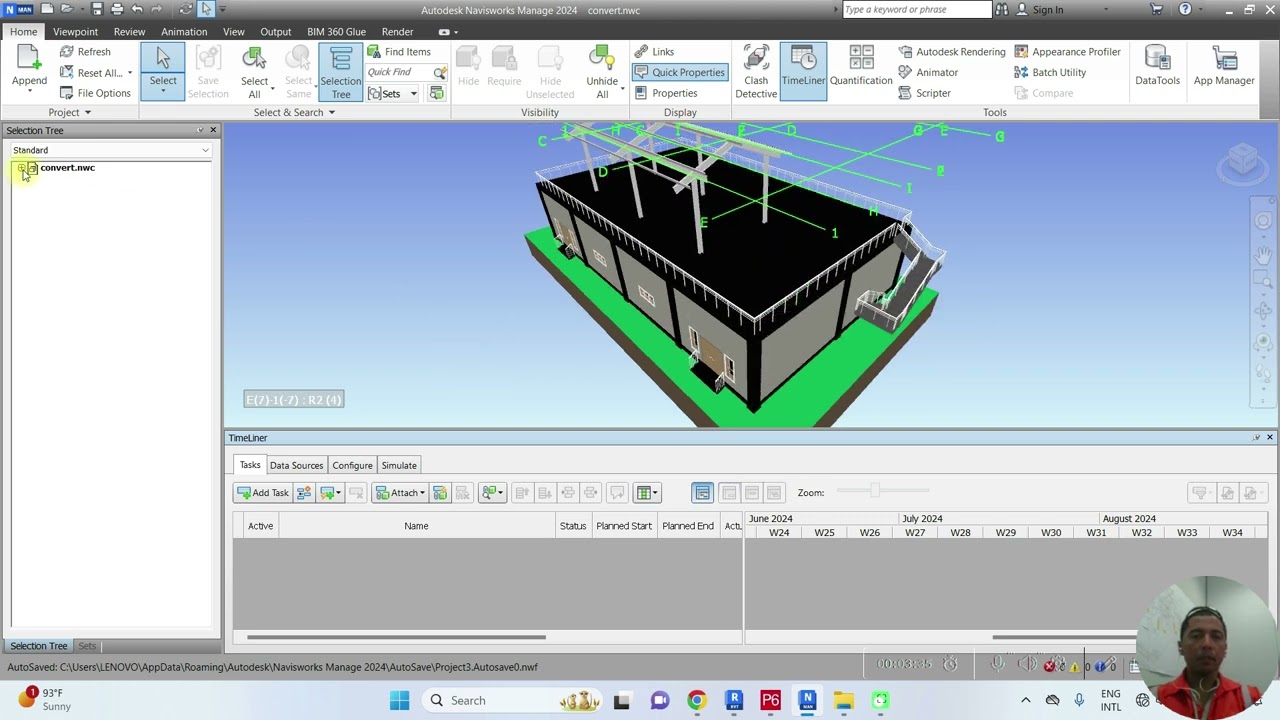This screenshot has width=1280, height=720.
Task: Open Chrome from the taskbar
Action: [696, 700]
